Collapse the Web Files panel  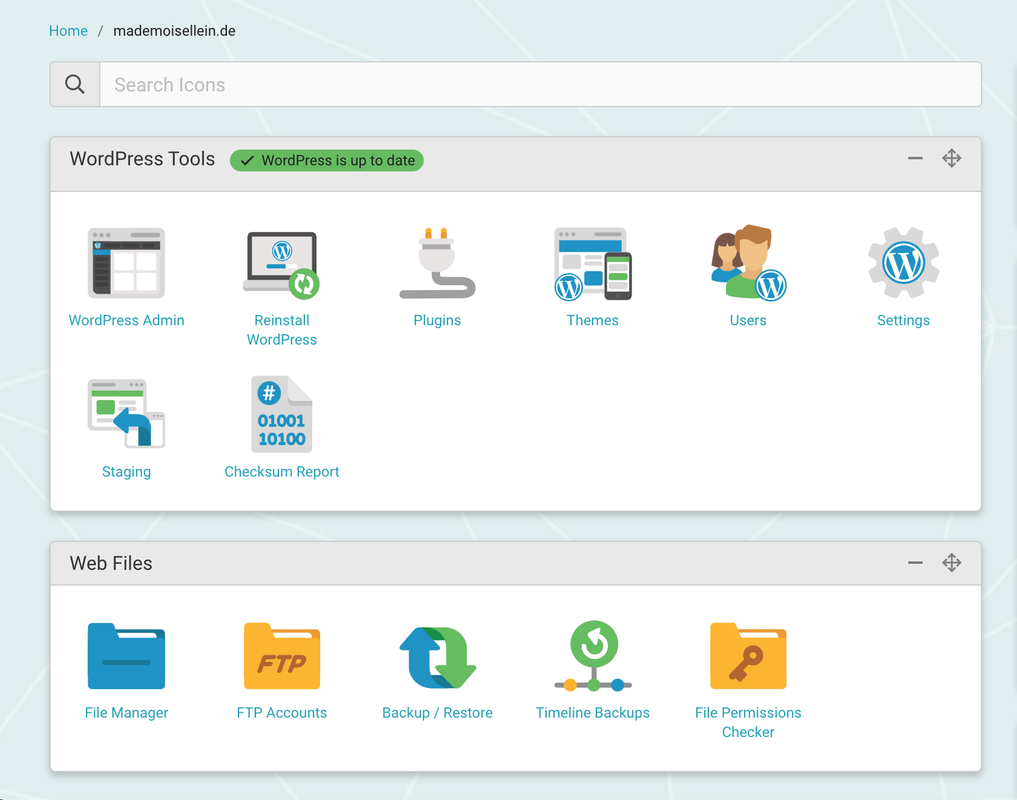[915, 563]
